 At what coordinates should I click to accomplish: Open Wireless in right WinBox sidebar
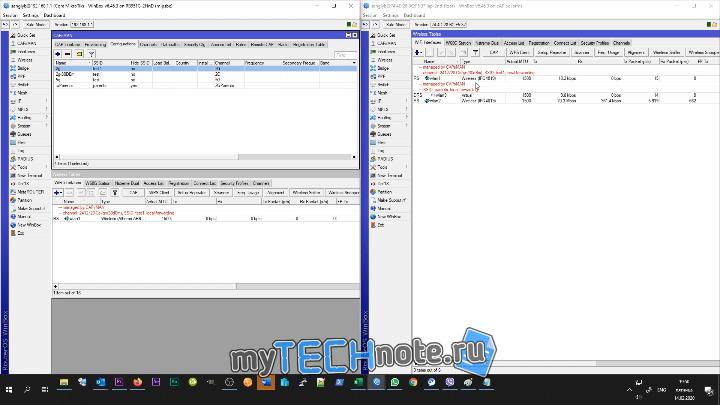(385, 60)
